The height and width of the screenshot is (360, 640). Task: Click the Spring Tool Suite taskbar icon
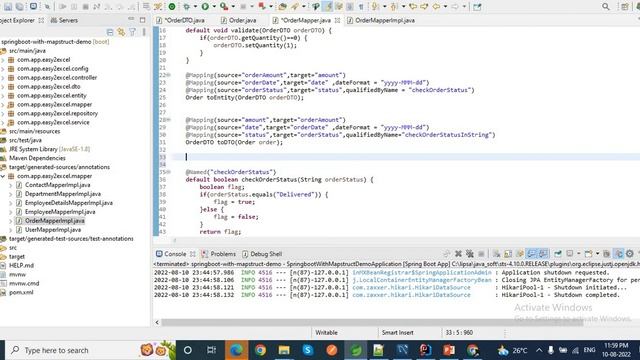[x=356, y=350]
